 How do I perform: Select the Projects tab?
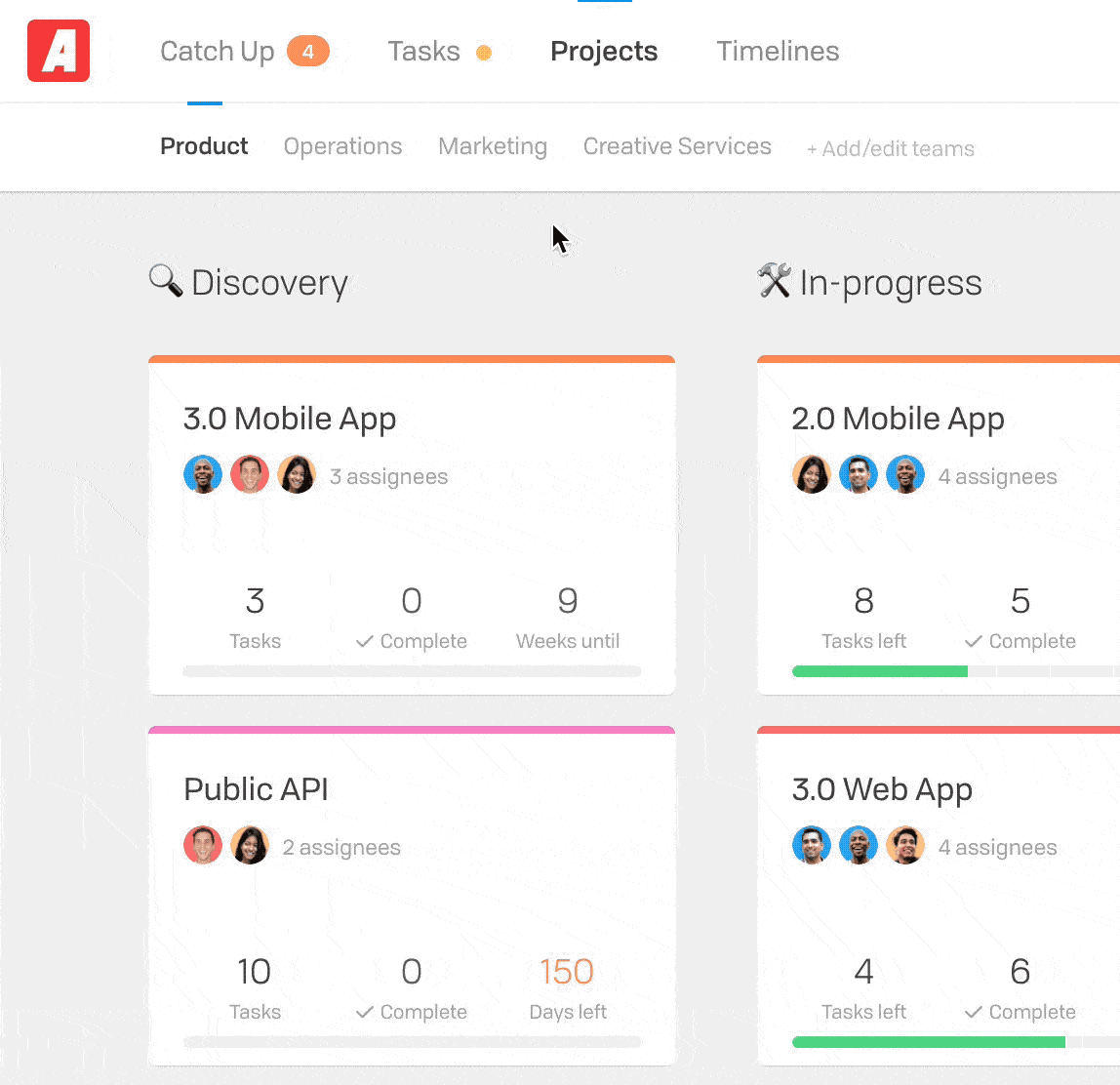tap(604, 52)
